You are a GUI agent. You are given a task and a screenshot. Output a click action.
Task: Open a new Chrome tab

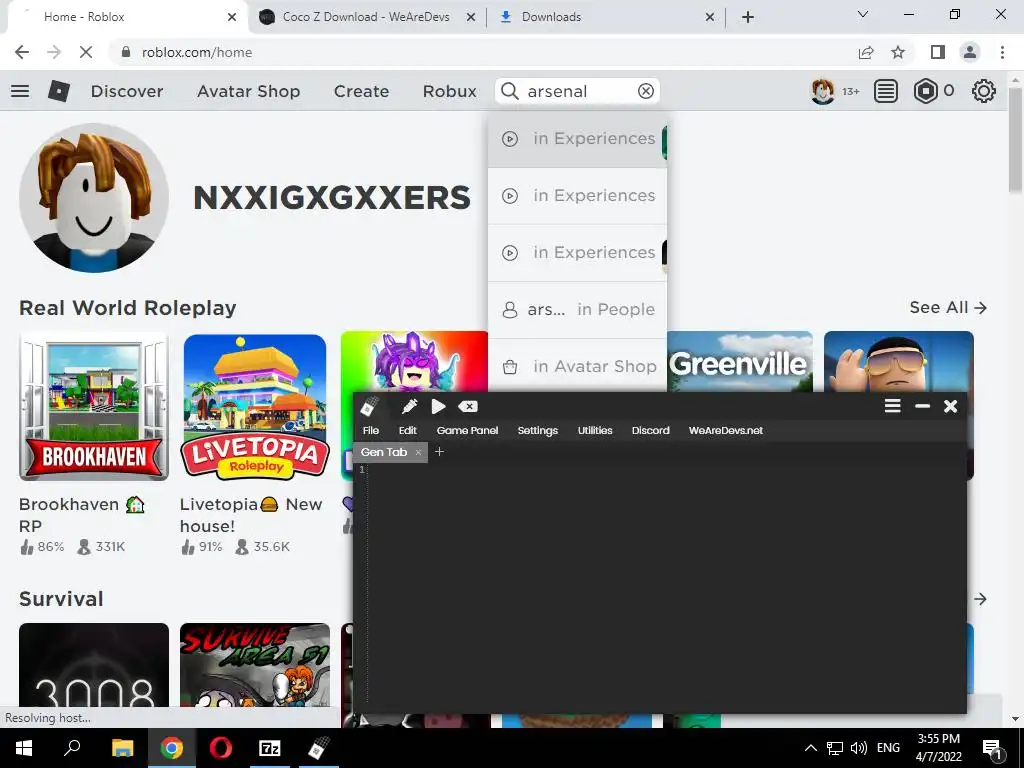748,17
